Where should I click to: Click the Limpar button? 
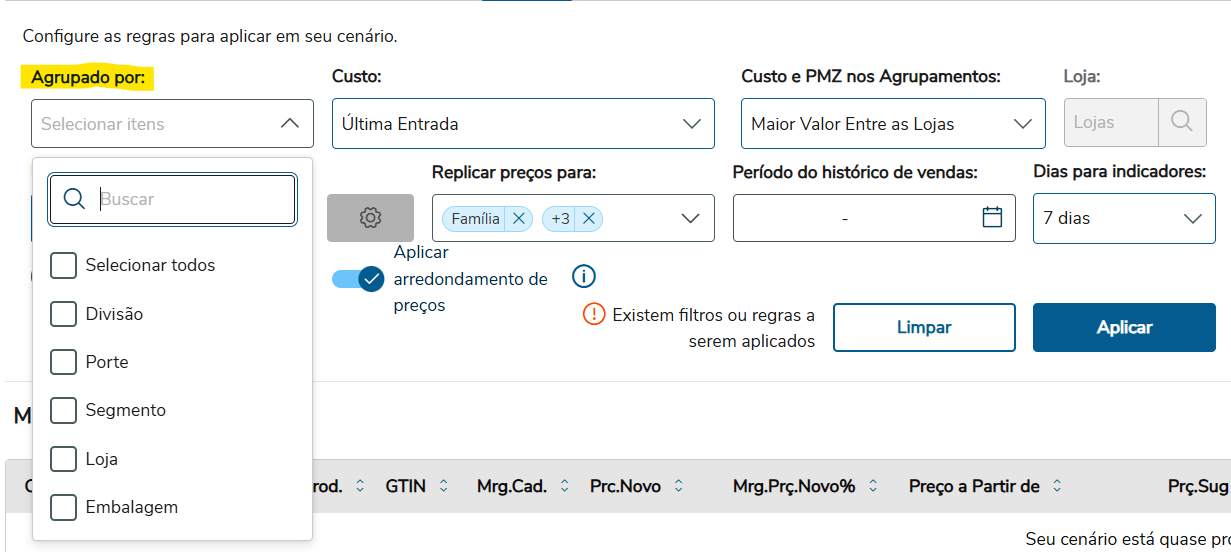tap(924, 327)
